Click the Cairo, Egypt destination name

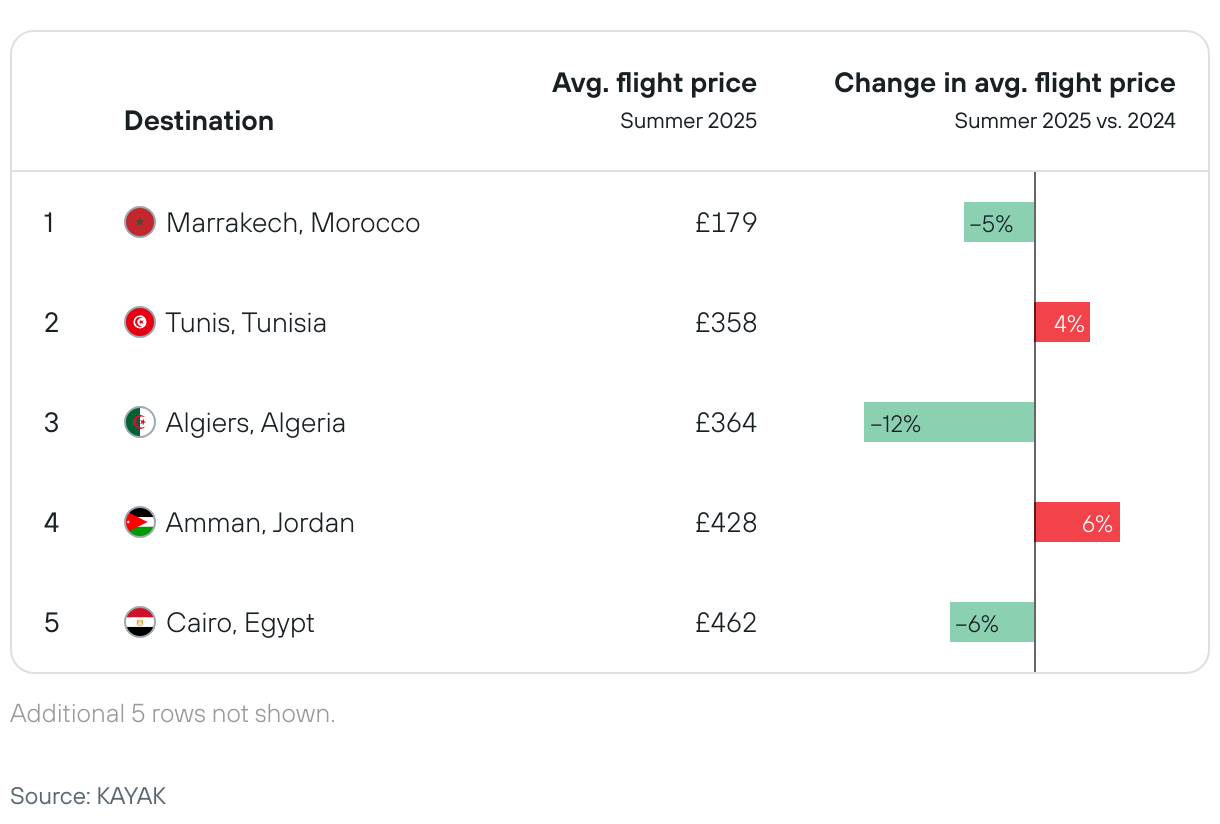click(240, 622)
